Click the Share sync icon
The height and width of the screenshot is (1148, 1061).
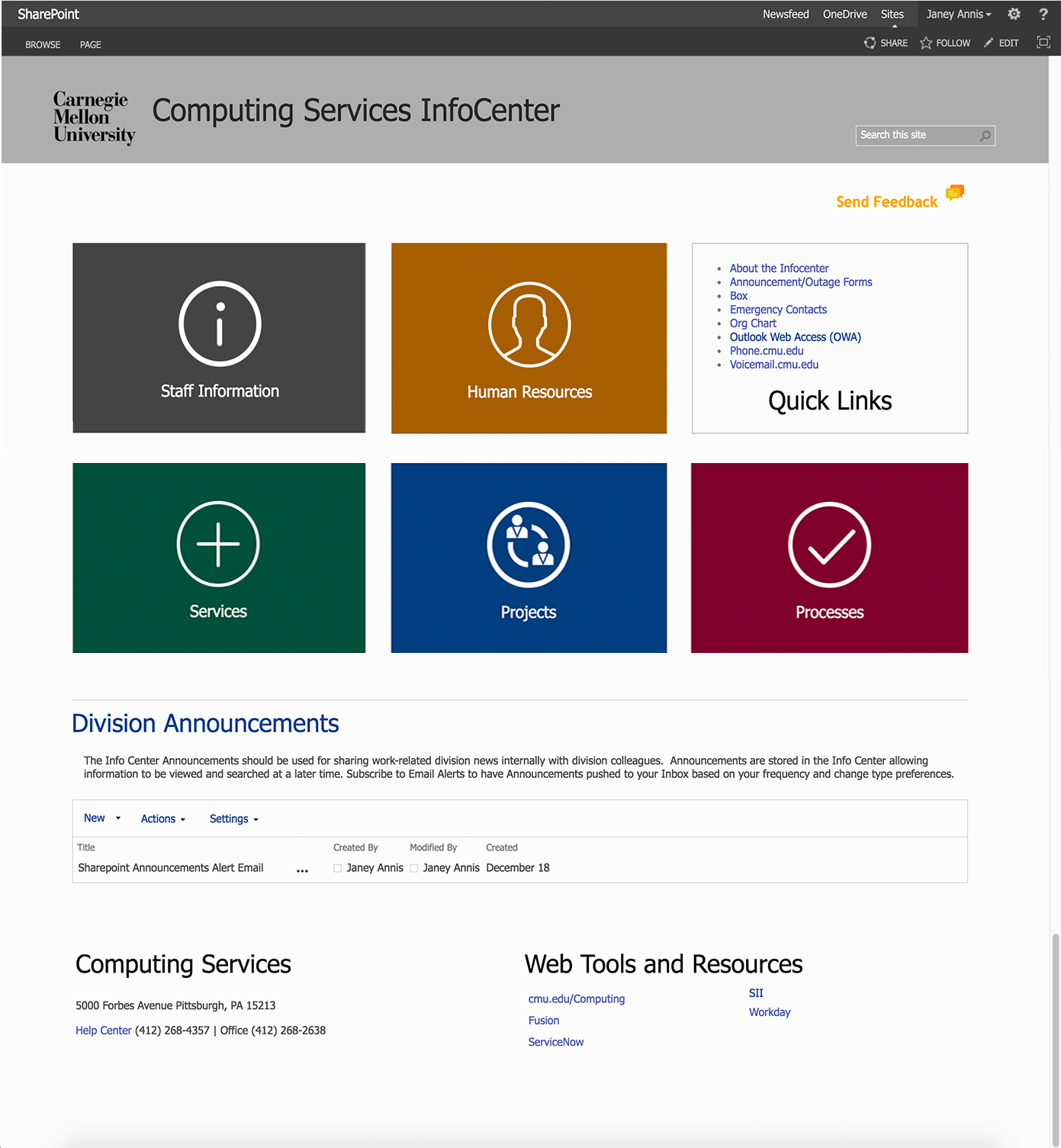point(870,43)
